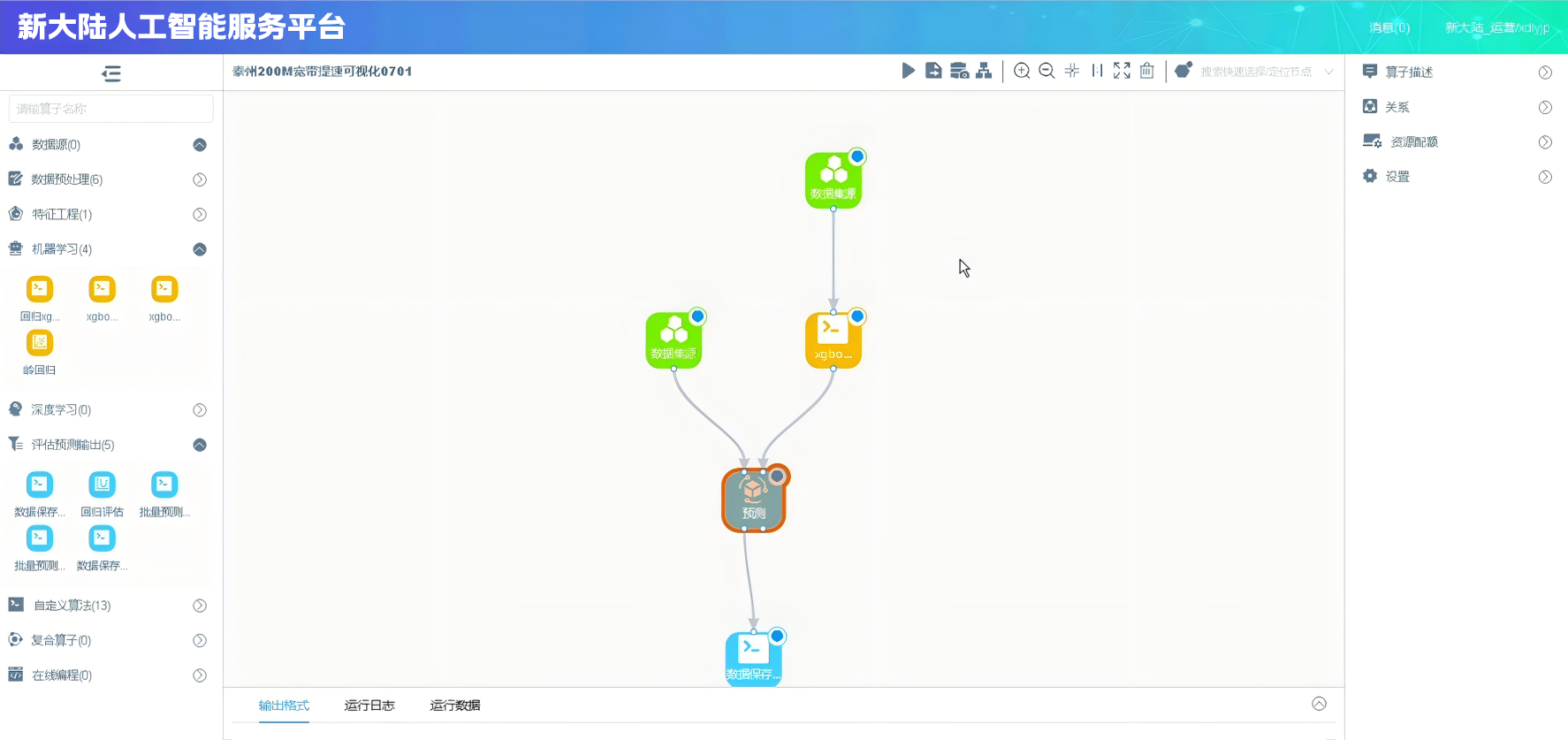The width and height of the screenshot is (1568, 740).
Task: Click the trash can delete icon
Action: 1146,71
